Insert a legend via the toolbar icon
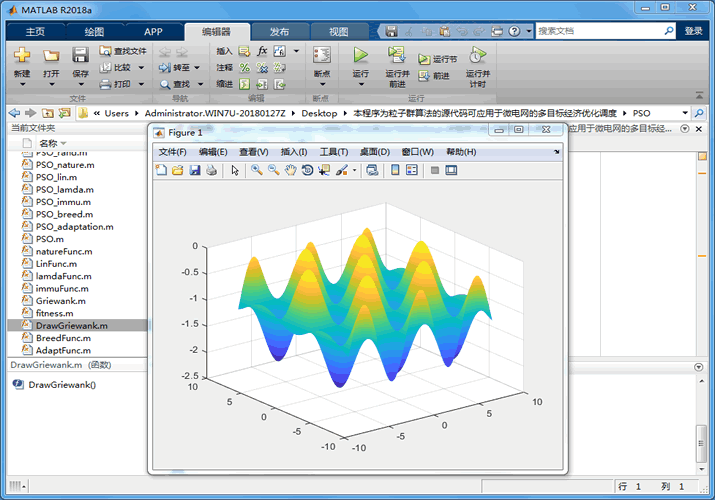 [412, 170]
